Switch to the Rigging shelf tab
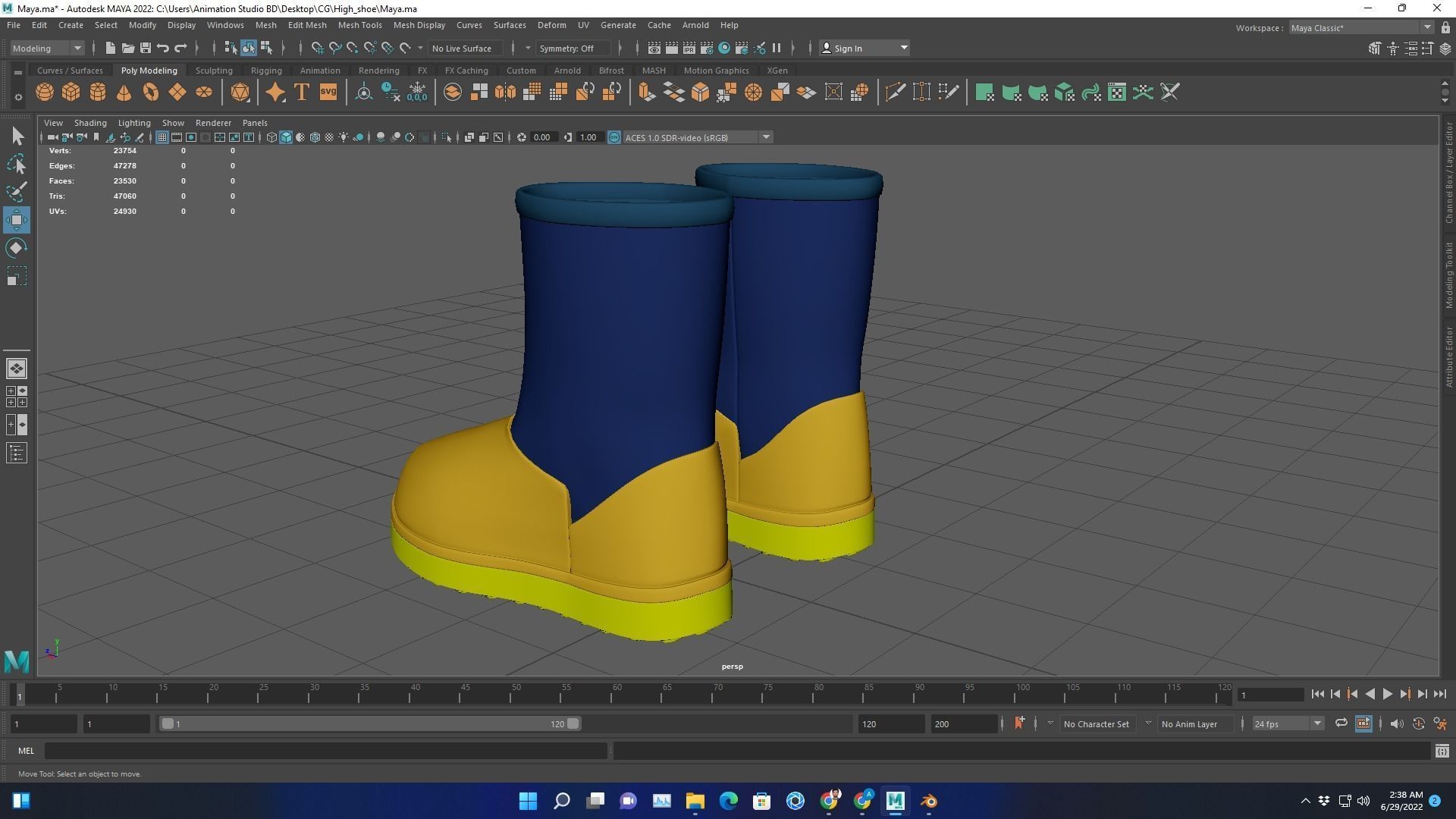This screenshot has height=819, width=1456. 266,71
